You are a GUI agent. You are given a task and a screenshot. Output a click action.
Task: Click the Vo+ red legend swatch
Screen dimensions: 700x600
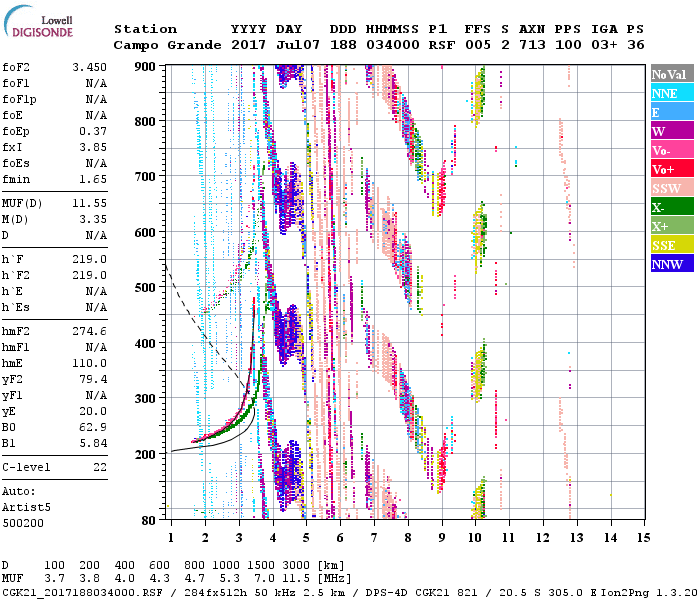click(x=671, y=169)
